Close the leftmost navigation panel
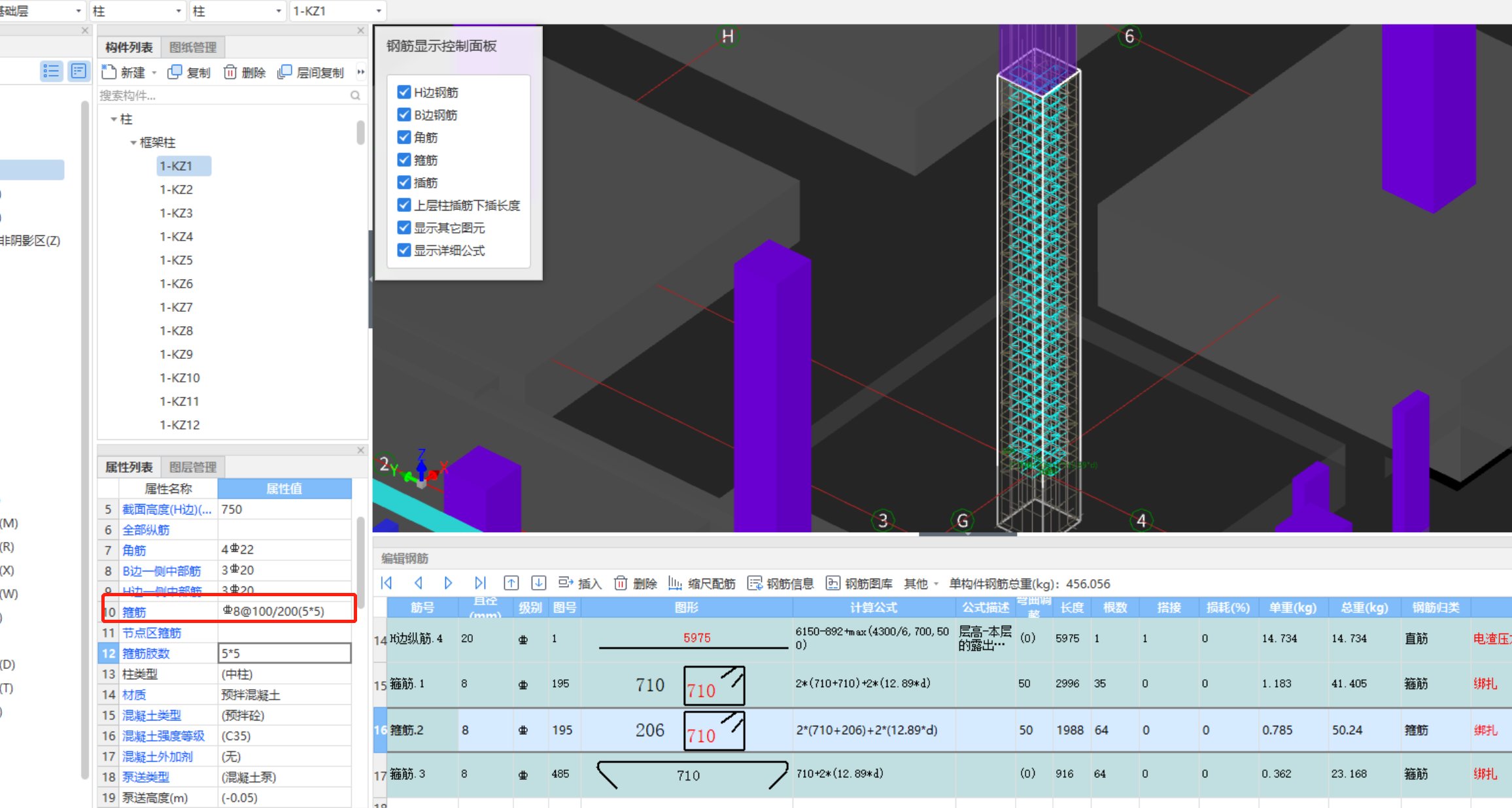This screenshot has height=808, width=1512. 84,30
